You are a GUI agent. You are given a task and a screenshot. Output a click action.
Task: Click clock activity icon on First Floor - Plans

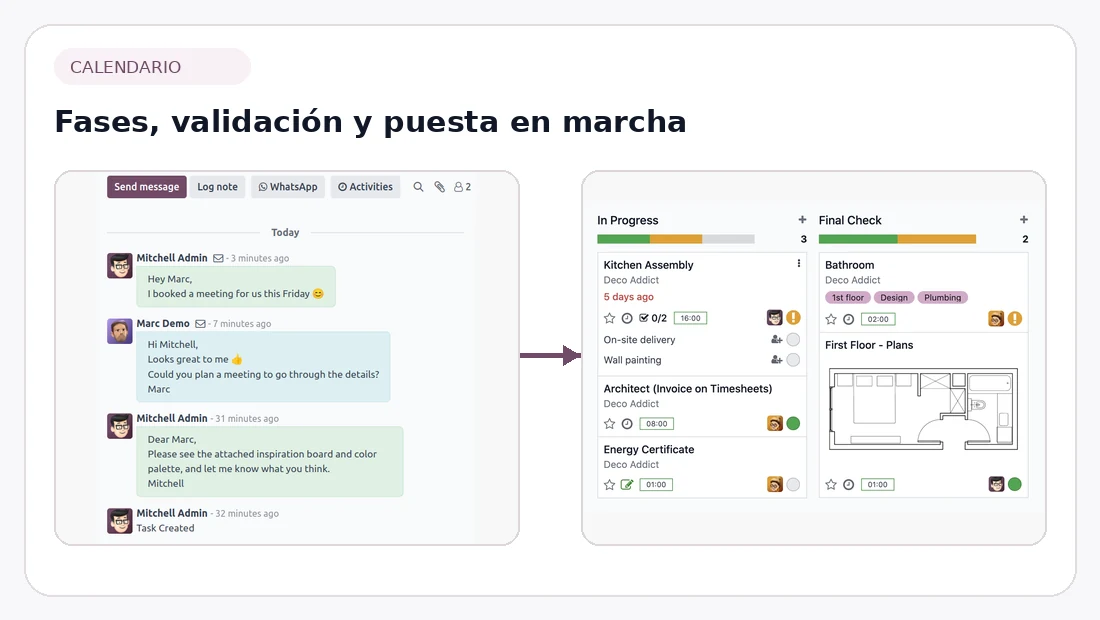[x=849, y=485]
